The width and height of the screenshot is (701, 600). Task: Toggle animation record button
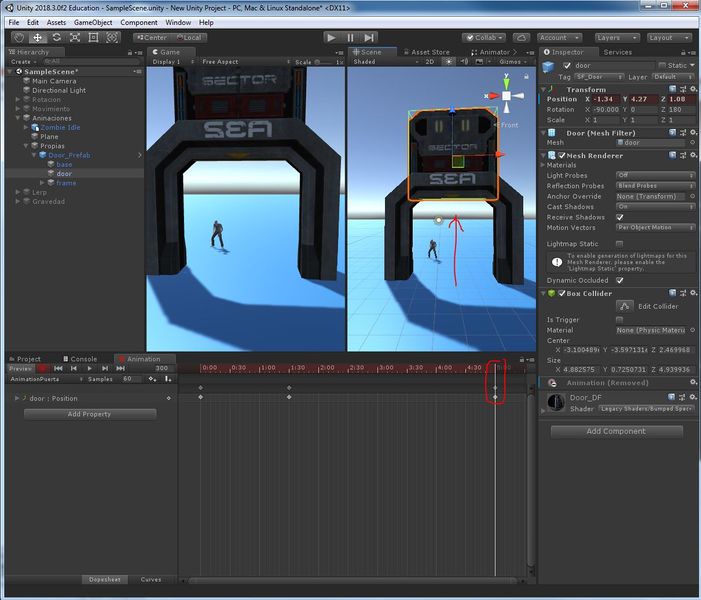coord(42,368)
